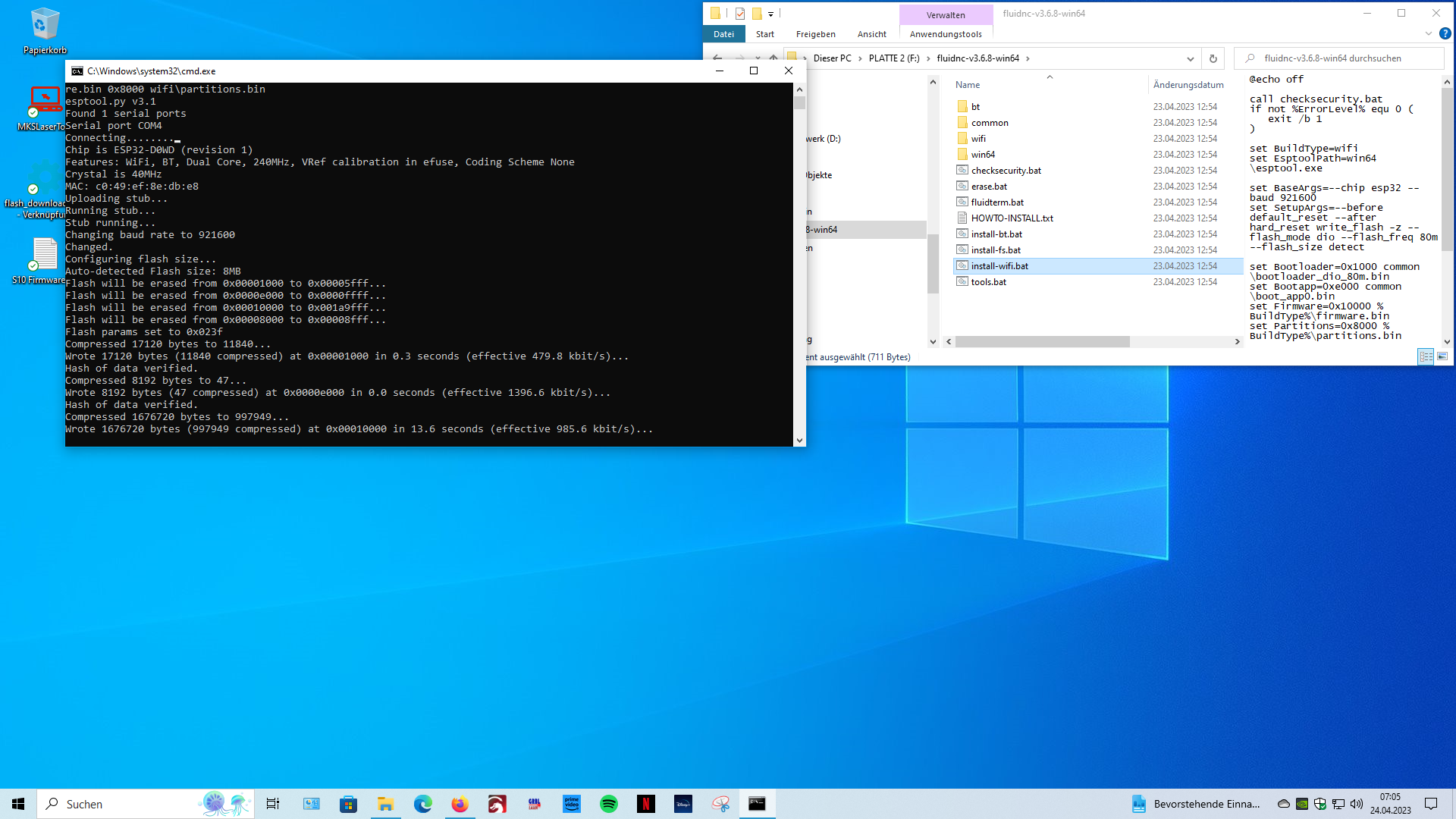The image size is (1456, 819).
Task: Open the notification center
Action: coord(1431,804)
